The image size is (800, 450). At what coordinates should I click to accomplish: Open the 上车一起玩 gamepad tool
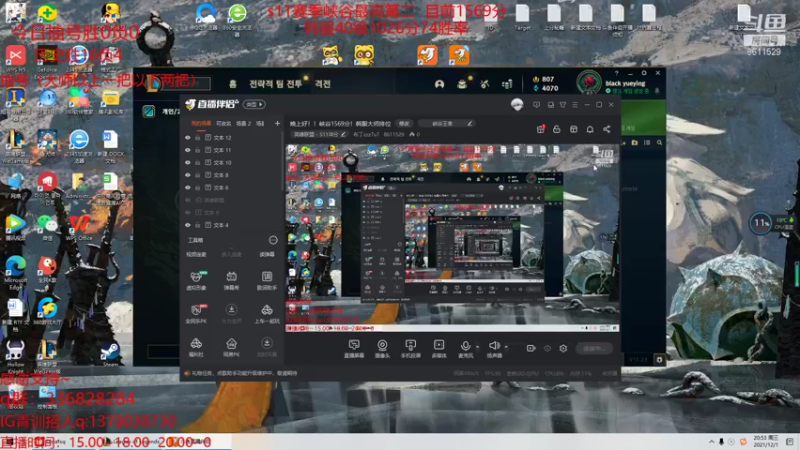(266, 314)
